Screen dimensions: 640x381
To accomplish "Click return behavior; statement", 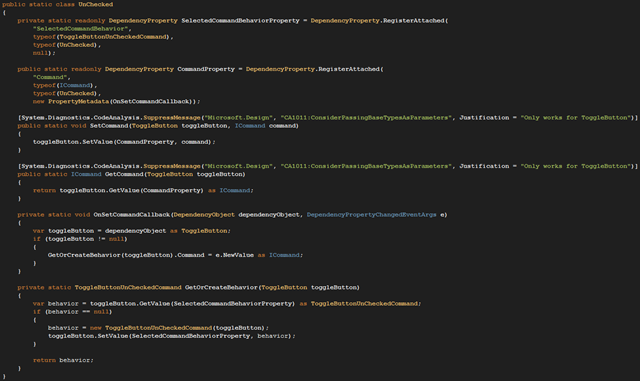I will (x=63, y=360).
